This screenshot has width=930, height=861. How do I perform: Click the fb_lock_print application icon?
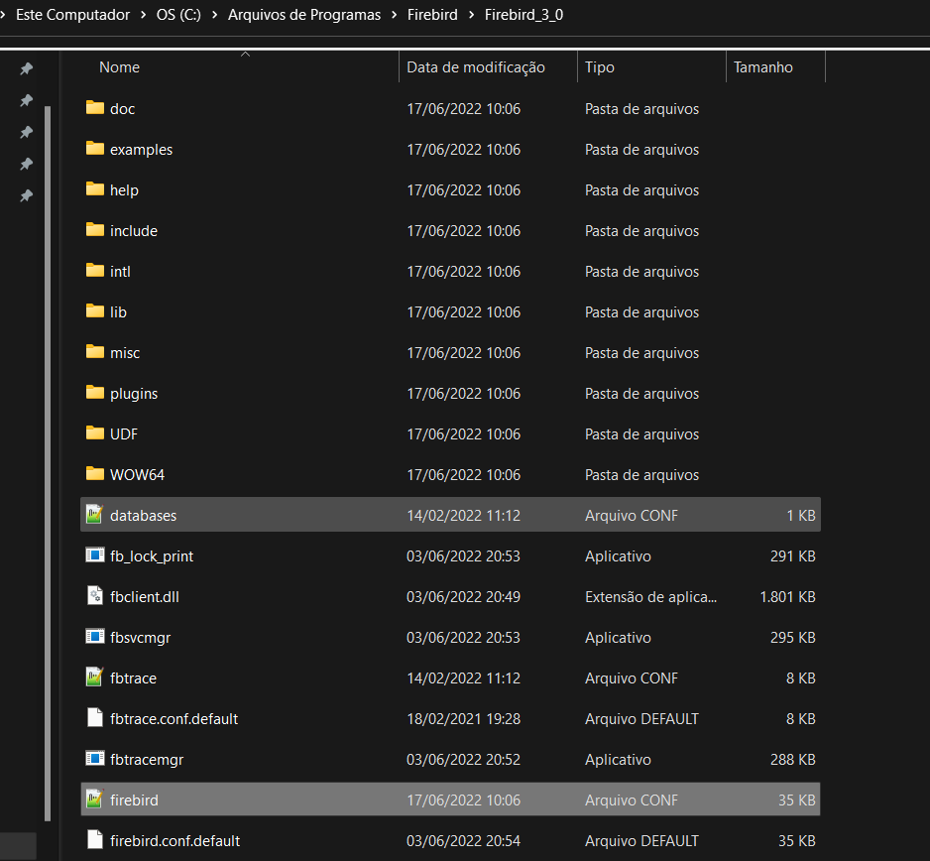pos(95,555)
